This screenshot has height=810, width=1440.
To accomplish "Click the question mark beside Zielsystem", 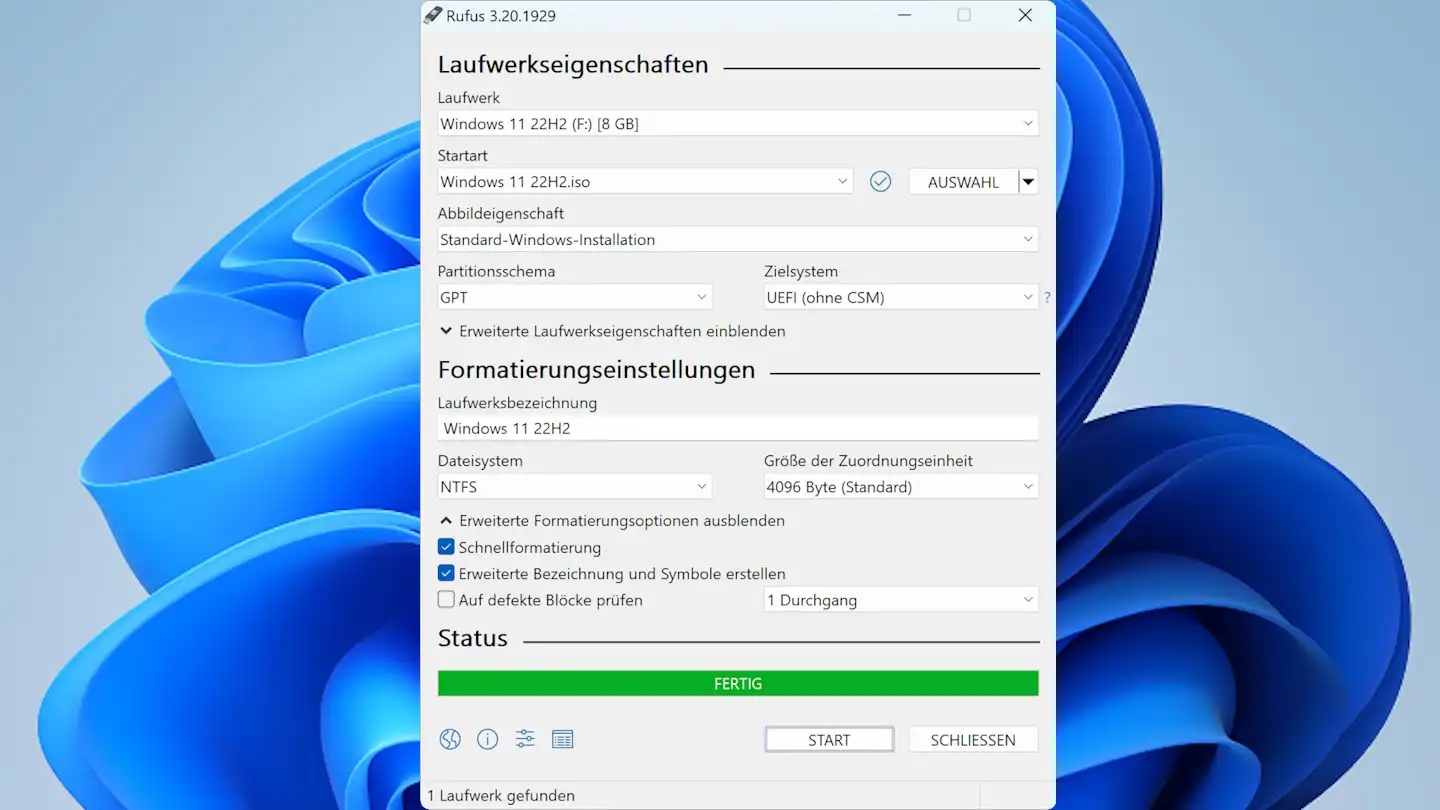I will point(1047,298).
